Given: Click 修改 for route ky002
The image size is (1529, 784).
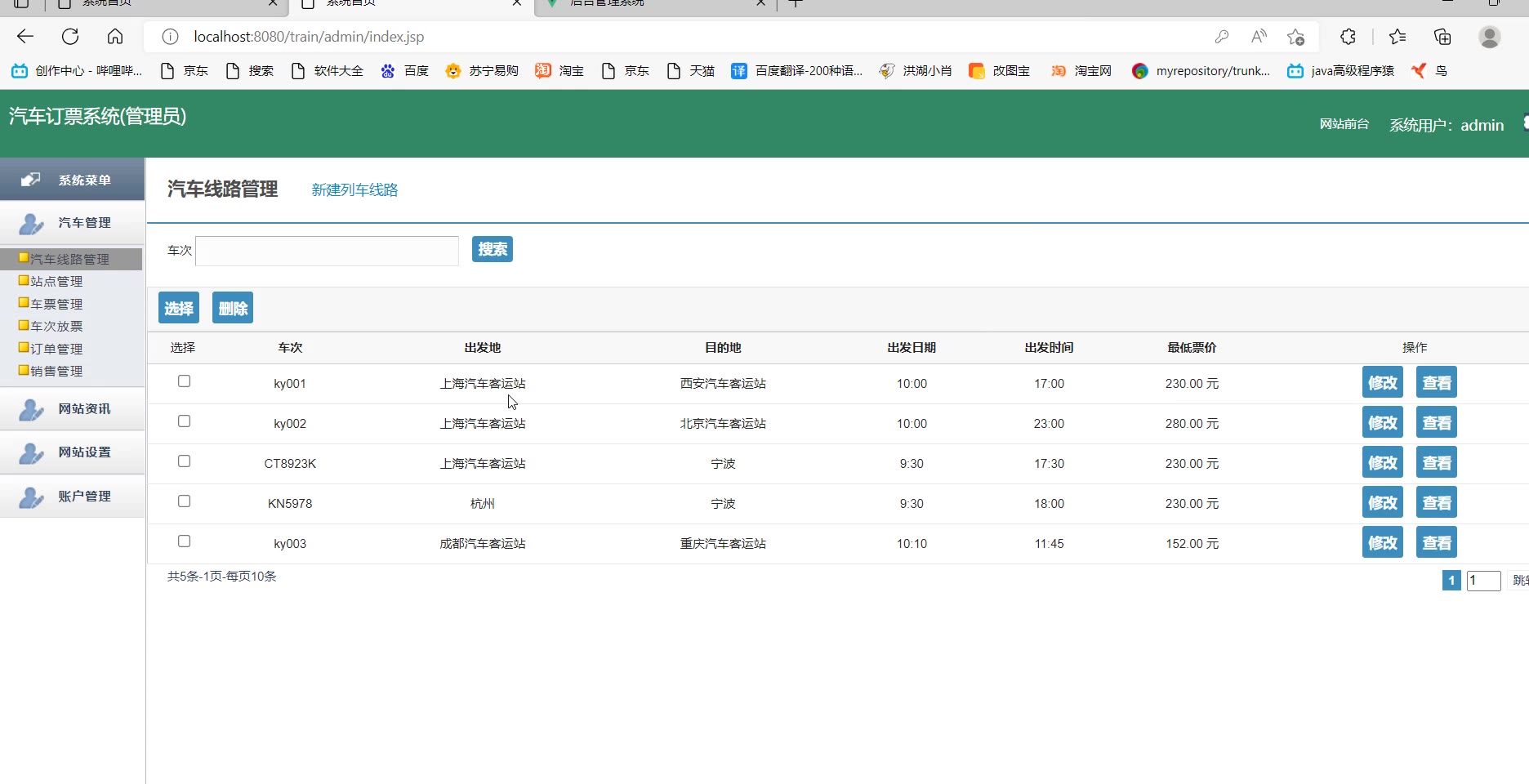Looking at the screenshot, I should [1382, 423].
